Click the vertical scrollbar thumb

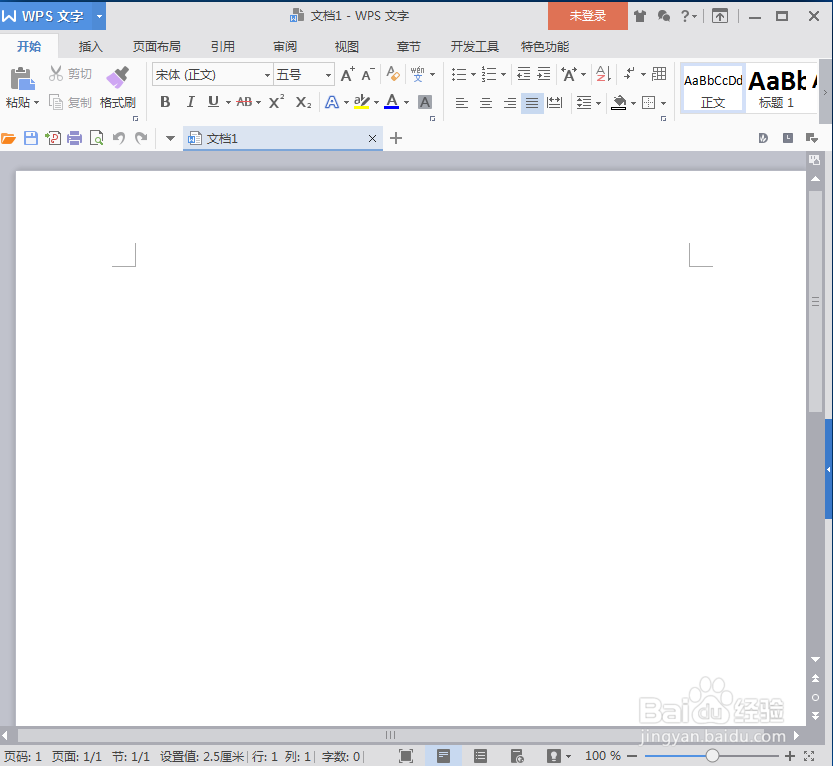point(815,302)
